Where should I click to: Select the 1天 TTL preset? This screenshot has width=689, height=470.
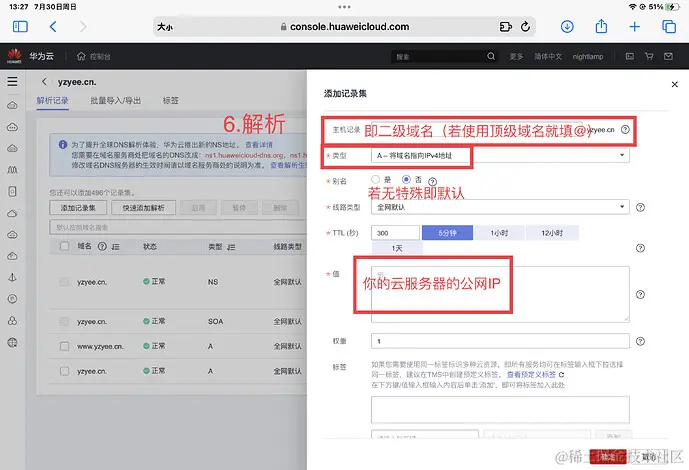(x=397, y=248)
